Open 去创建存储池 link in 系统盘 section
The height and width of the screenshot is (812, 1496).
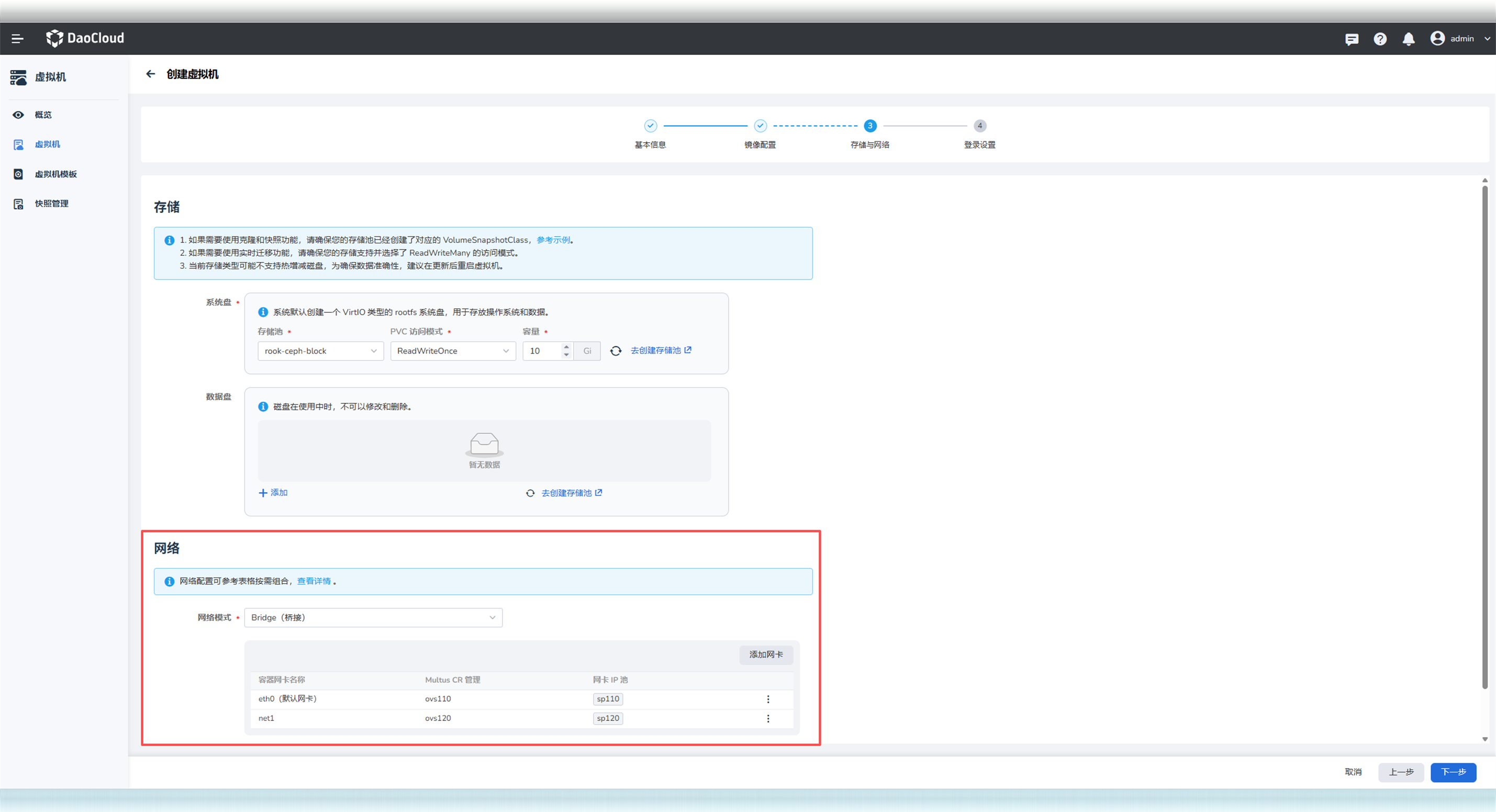(661, 351)
